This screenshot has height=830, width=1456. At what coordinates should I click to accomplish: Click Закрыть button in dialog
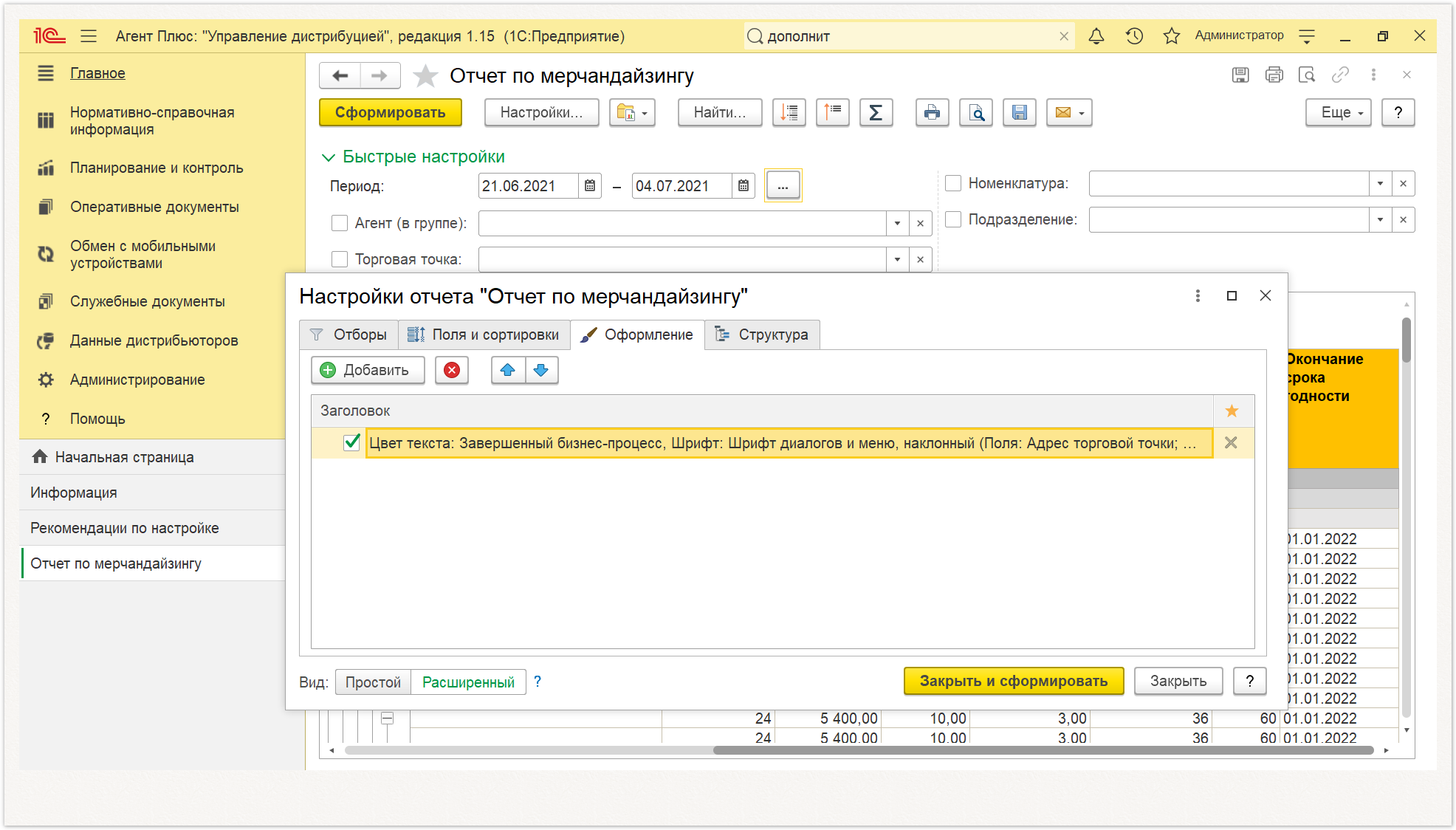tap(1178, 681)
